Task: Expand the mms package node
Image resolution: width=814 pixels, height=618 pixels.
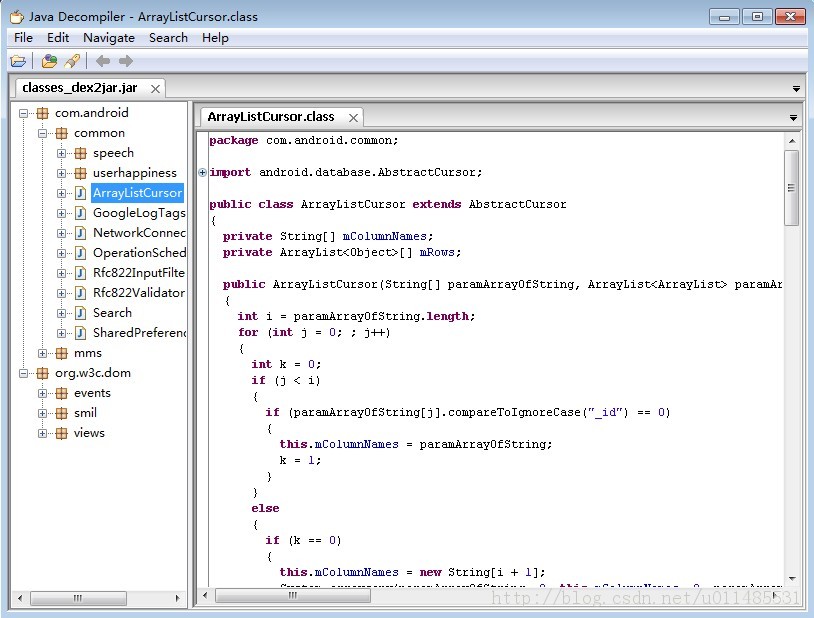Action: [43, 353]
